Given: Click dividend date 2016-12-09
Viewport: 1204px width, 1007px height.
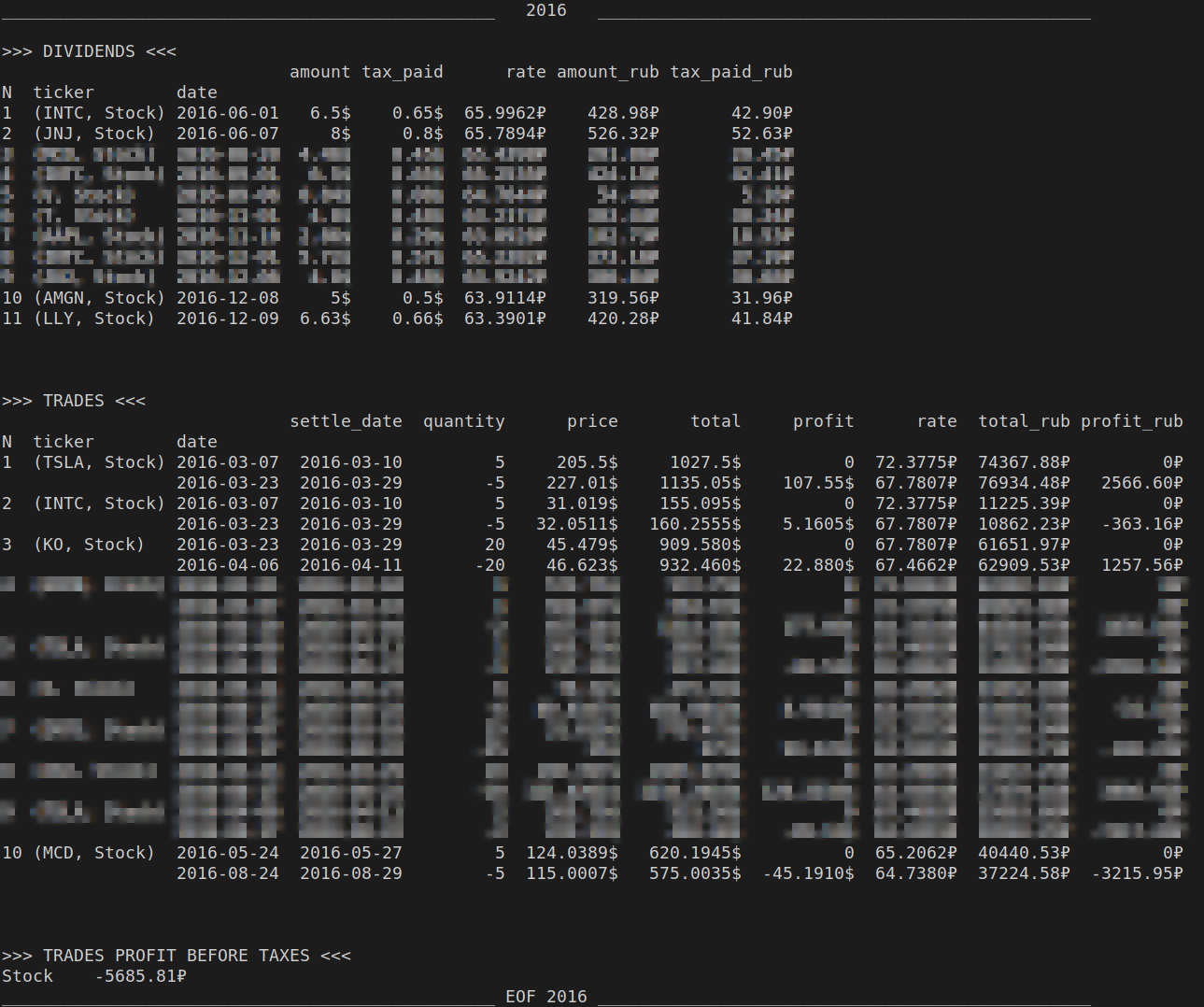Looking at the screenshot, I should tap(228, 319).
